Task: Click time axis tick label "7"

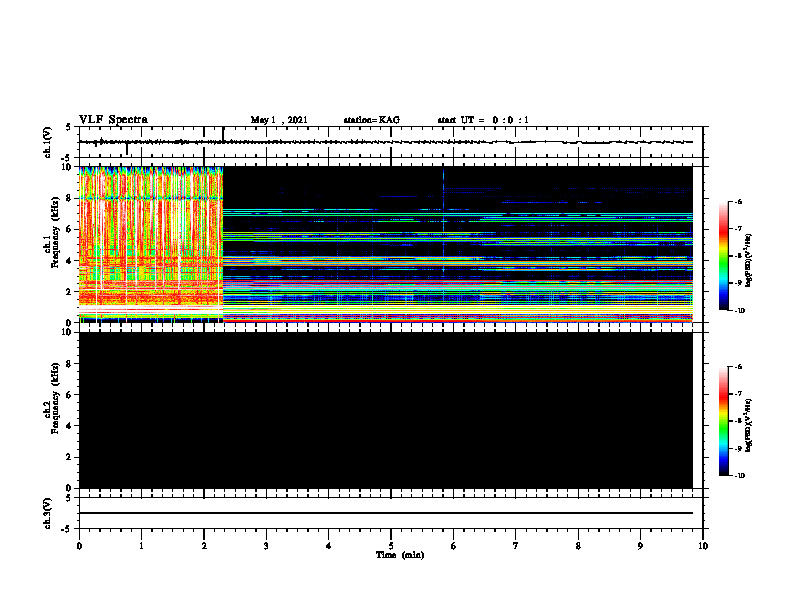Action: [x=516, y=546]
